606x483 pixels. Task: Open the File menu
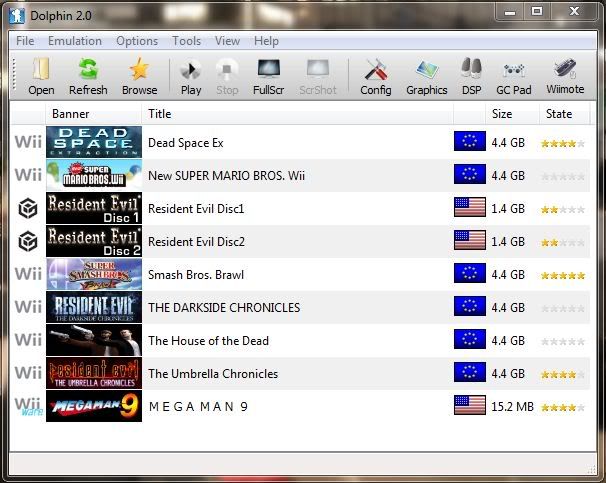tap(25, 41)
